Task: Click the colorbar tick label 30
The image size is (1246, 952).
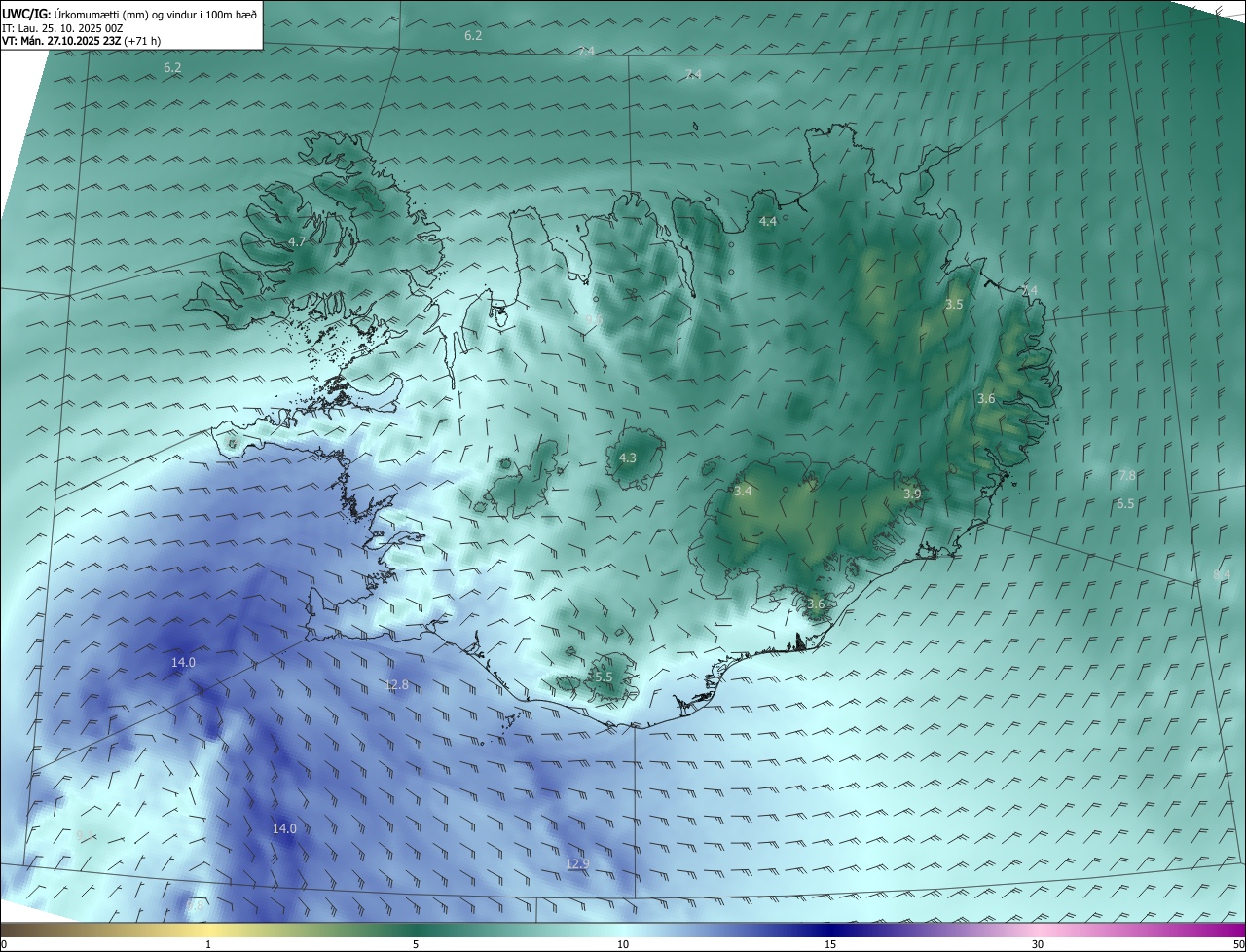Action: click(x=1038, y=944)
